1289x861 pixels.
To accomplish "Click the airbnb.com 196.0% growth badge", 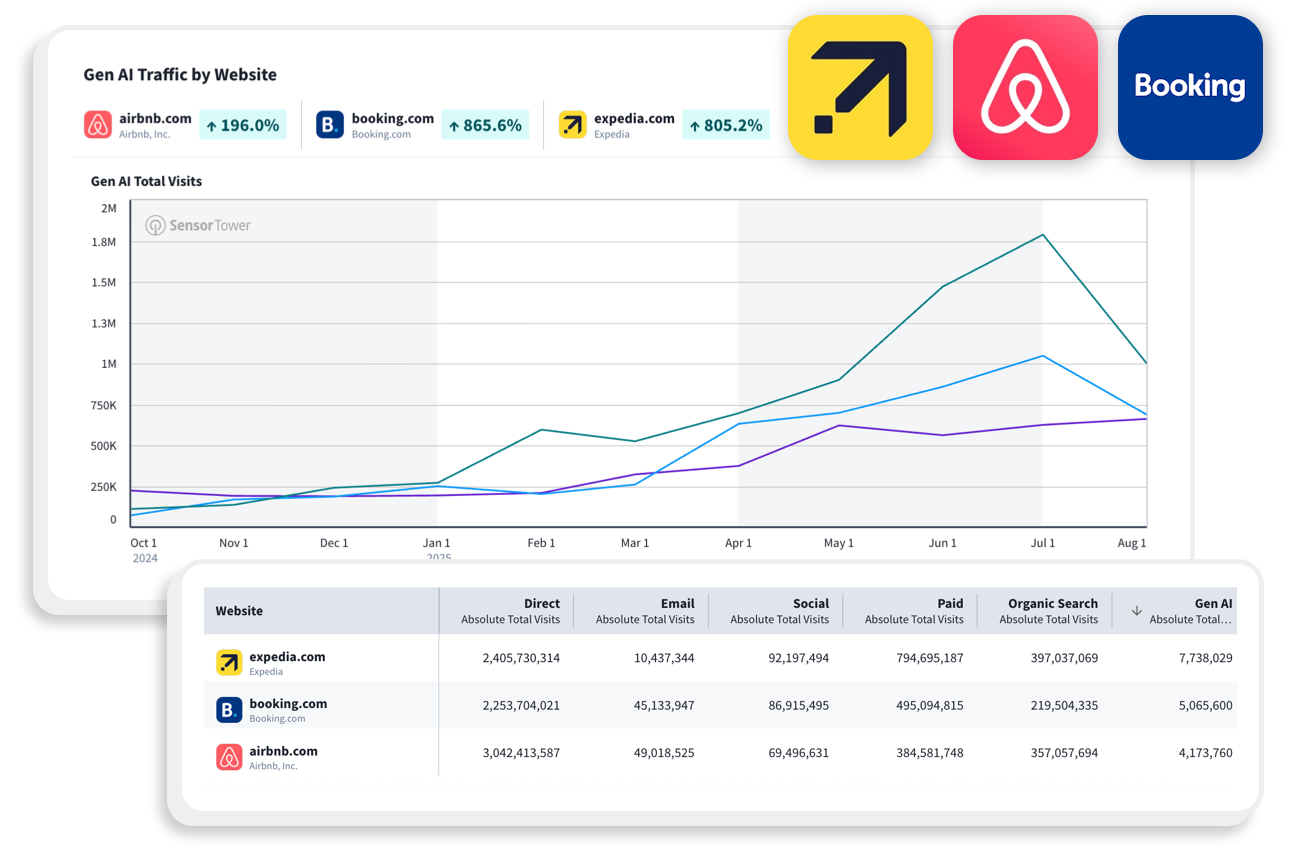I will (243, 125).
